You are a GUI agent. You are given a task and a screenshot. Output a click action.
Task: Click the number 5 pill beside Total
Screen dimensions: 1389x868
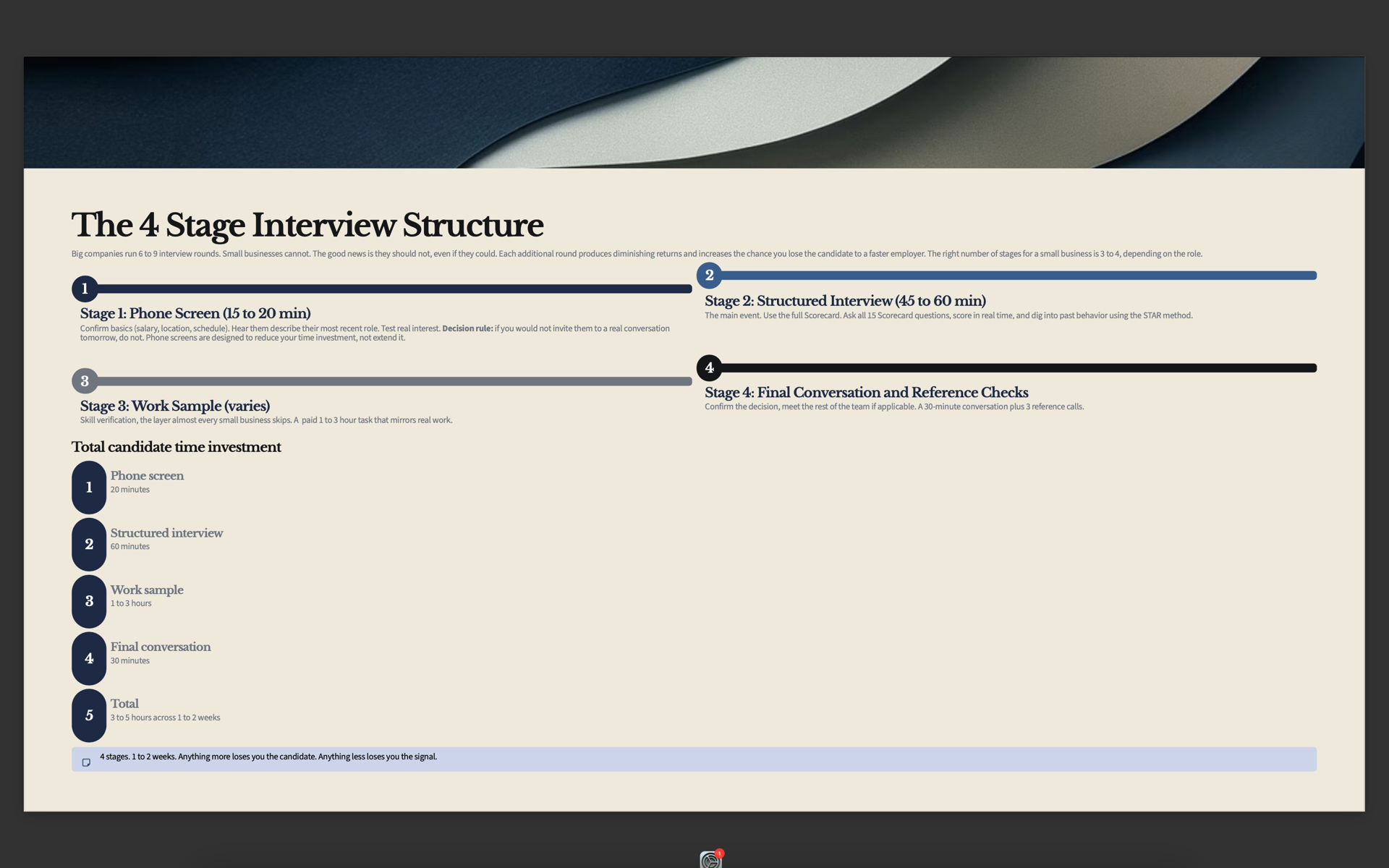pos(89,715)
